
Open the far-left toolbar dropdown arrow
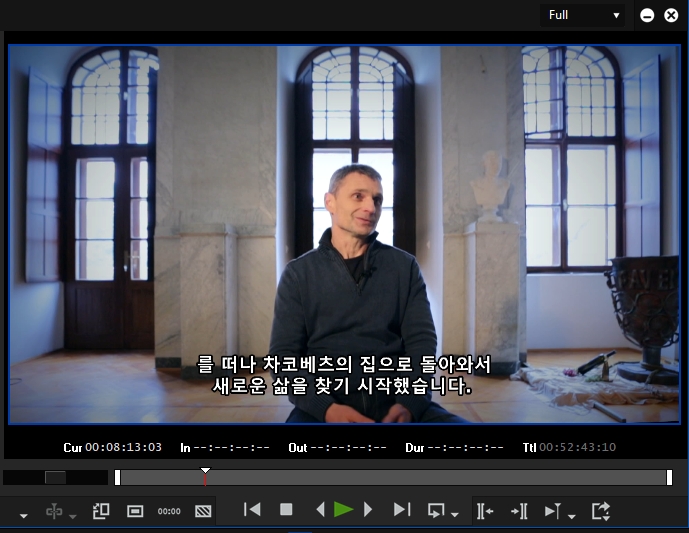click(23, 515)
